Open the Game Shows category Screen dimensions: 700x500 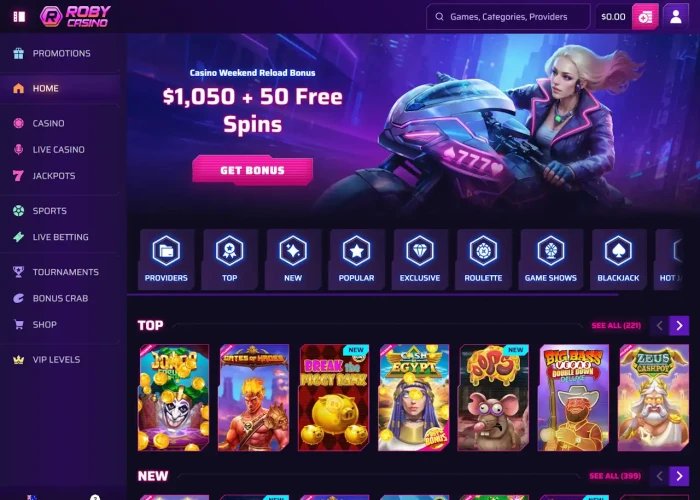pos(551,259)
